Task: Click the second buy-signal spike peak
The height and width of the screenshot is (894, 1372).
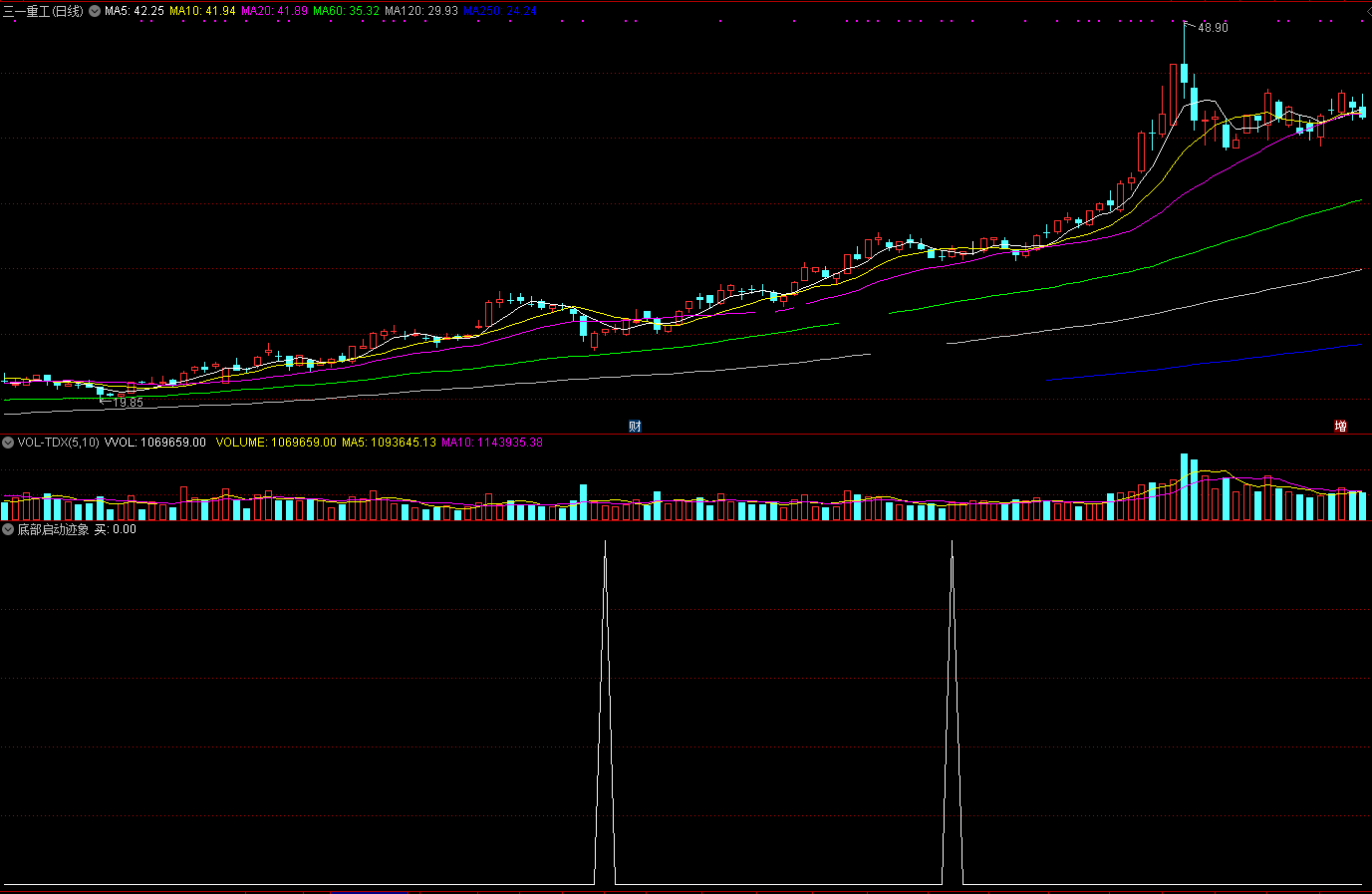Action: pos(952,543)
